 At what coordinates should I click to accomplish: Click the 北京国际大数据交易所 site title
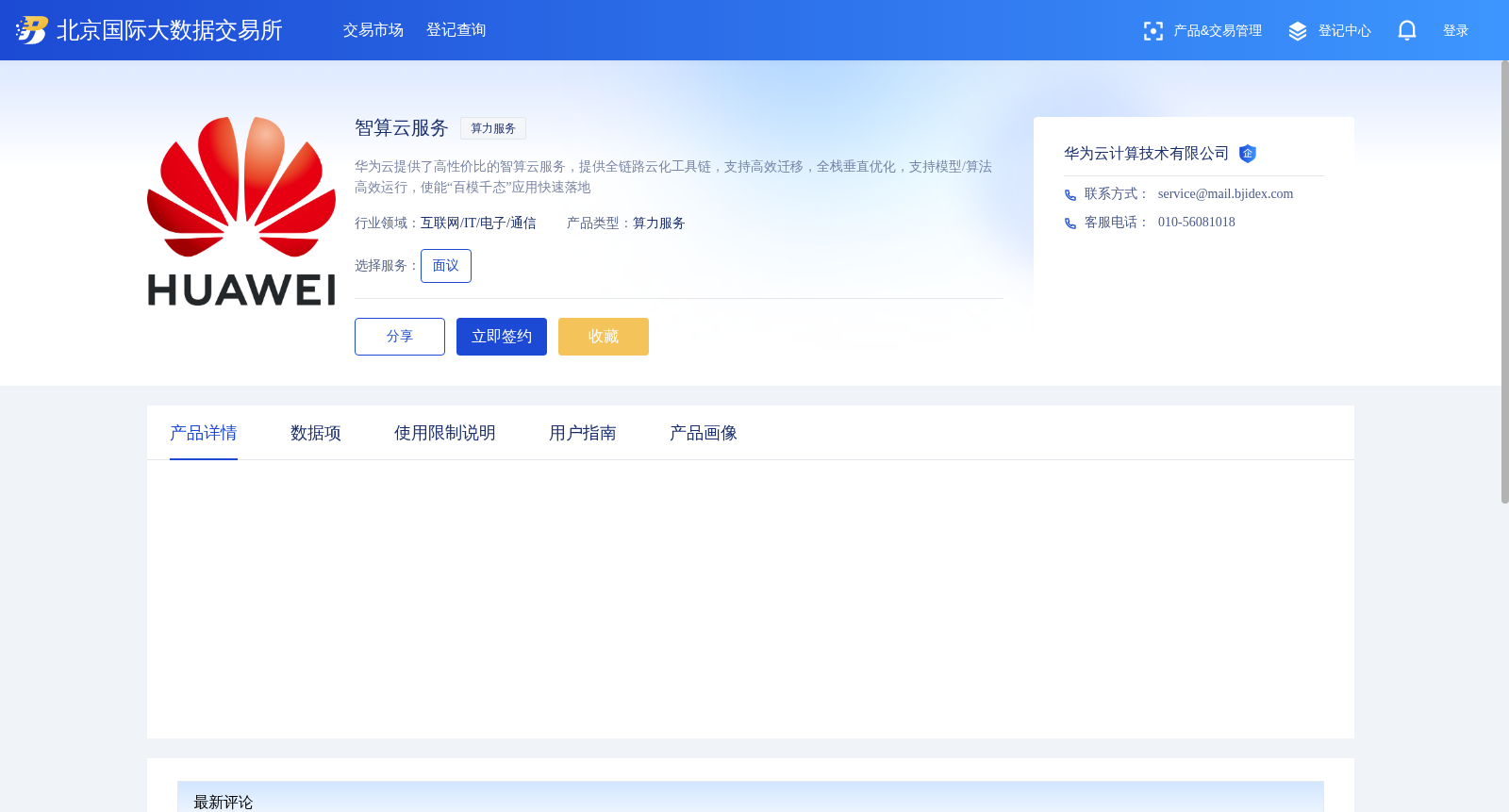coord(170,30)
